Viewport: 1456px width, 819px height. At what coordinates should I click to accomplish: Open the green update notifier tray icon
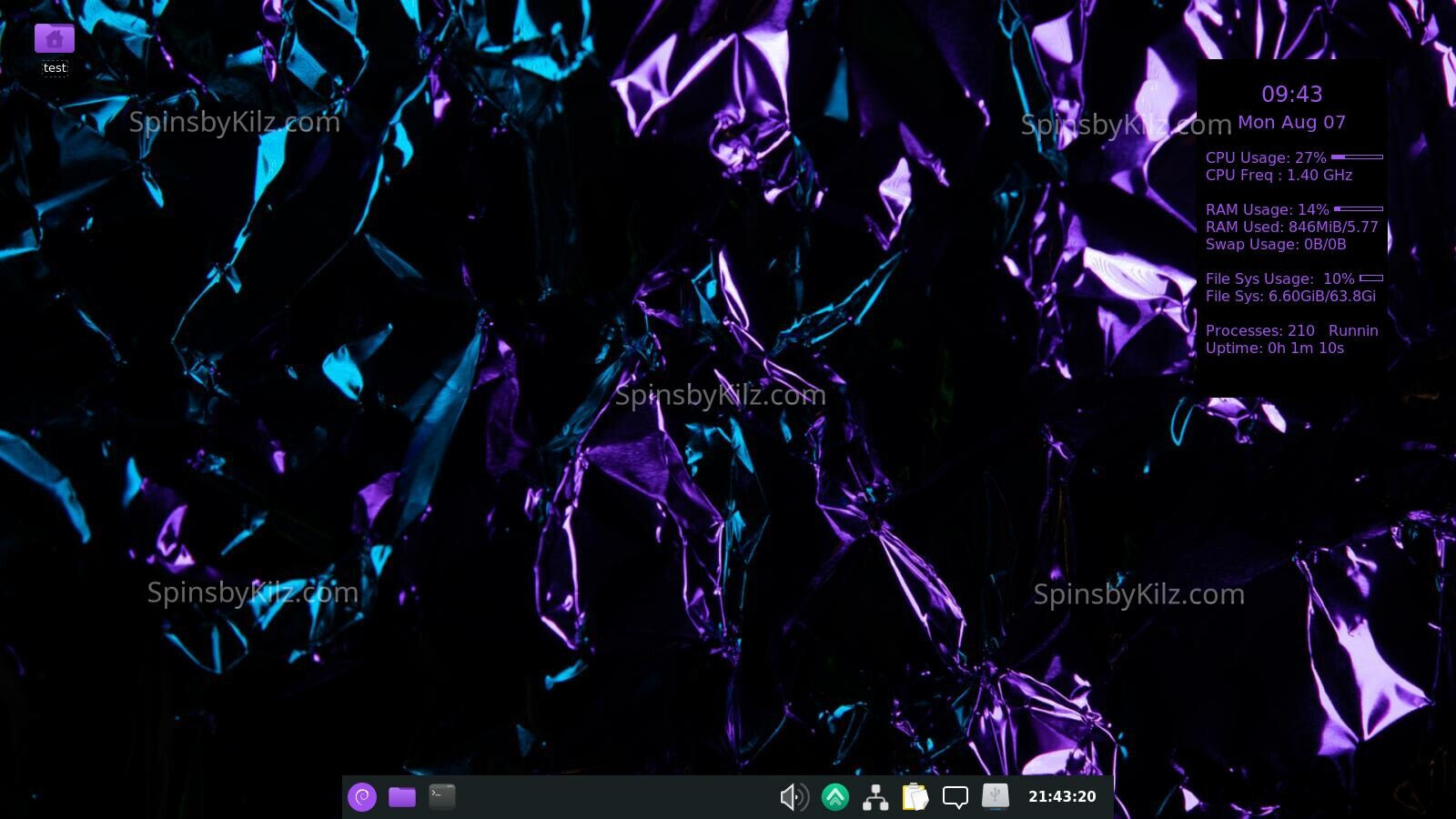[835, 797]
